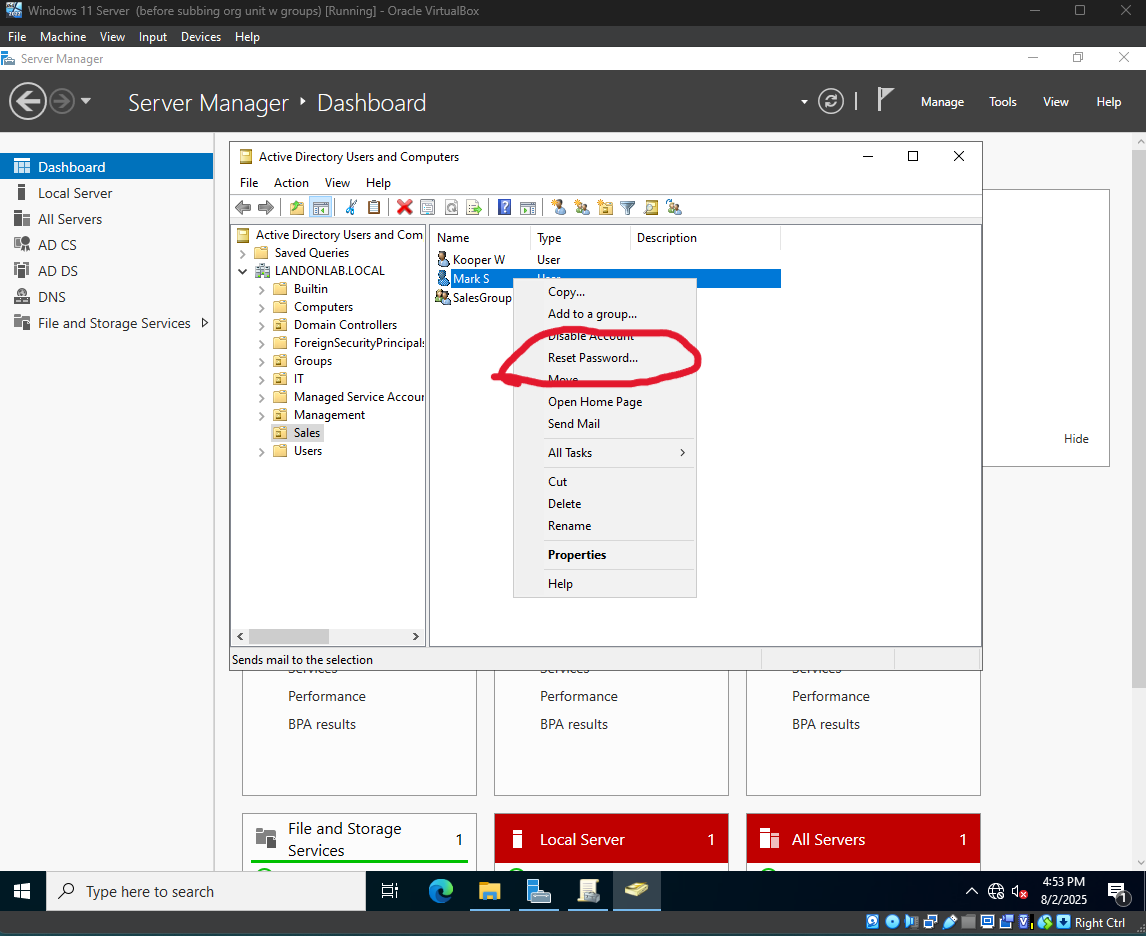Click the clipboard Copy toolbar icon
The width and height of the screenshot is (1146, 936).
(373, 208)
